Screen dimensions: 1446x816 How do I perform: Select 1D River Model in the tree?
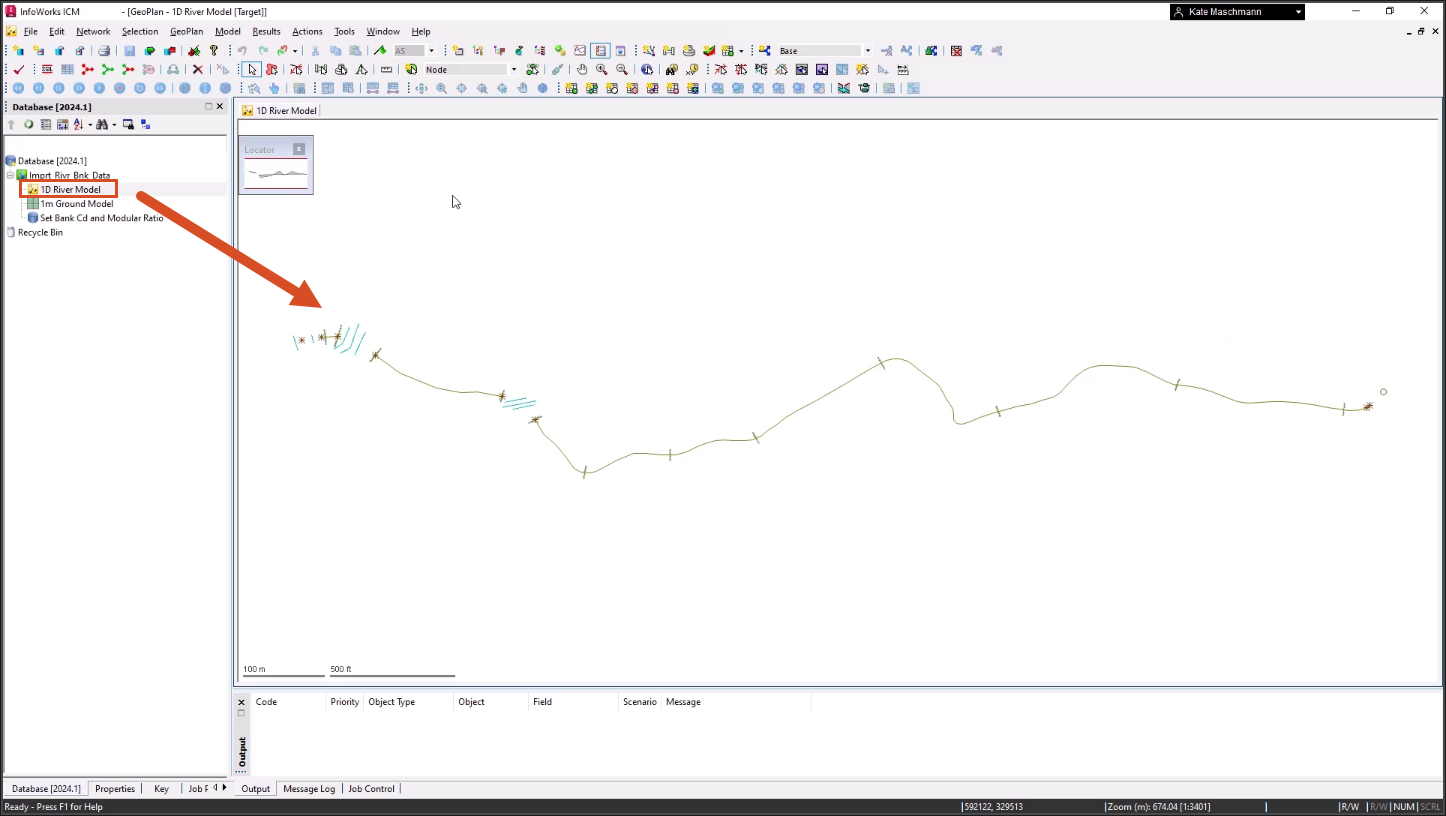tap(70, 189)
